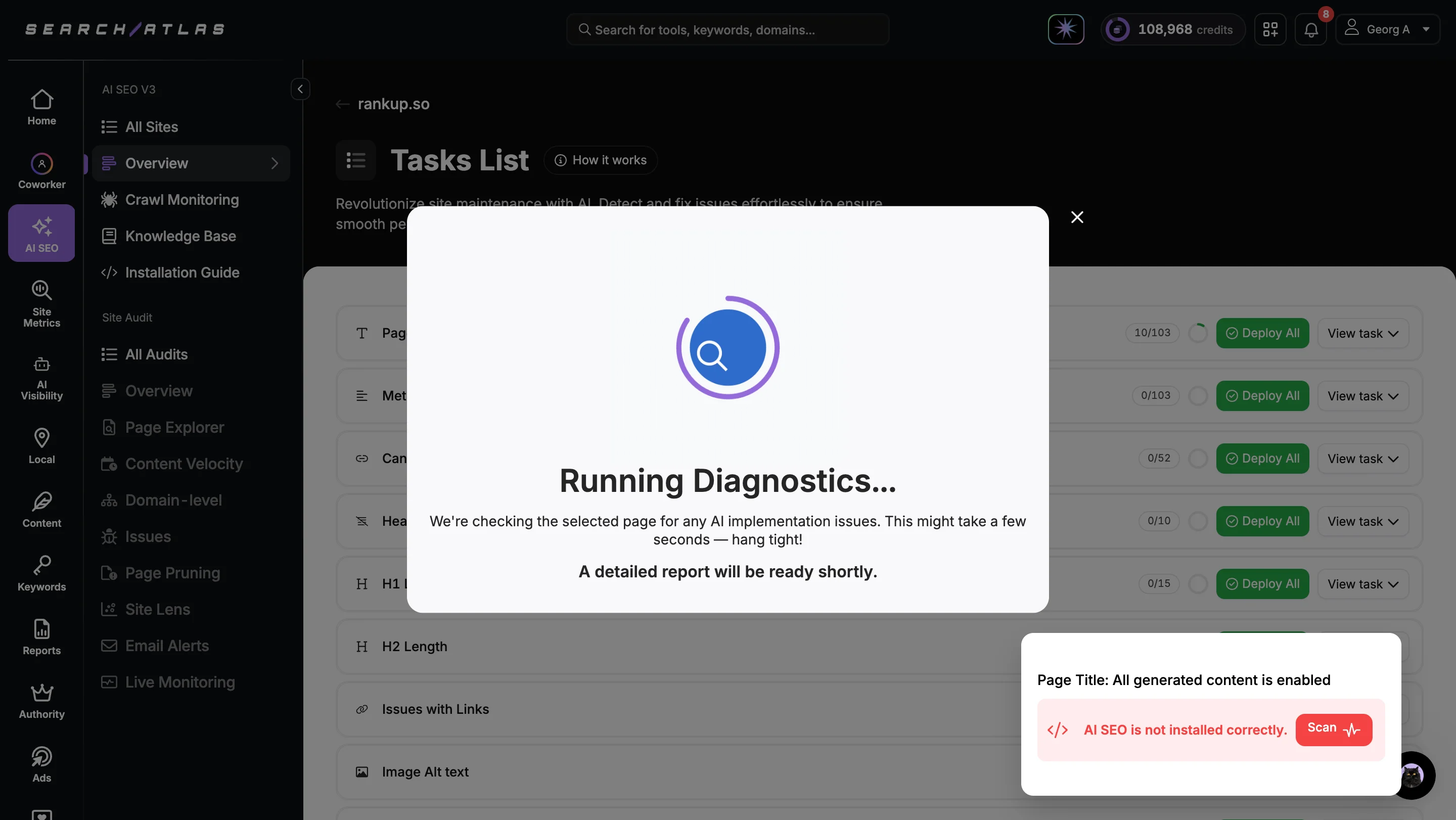Click the progress ring beside 0/103
Viewport: 1456px width, 820px height.
point(1197,395)
